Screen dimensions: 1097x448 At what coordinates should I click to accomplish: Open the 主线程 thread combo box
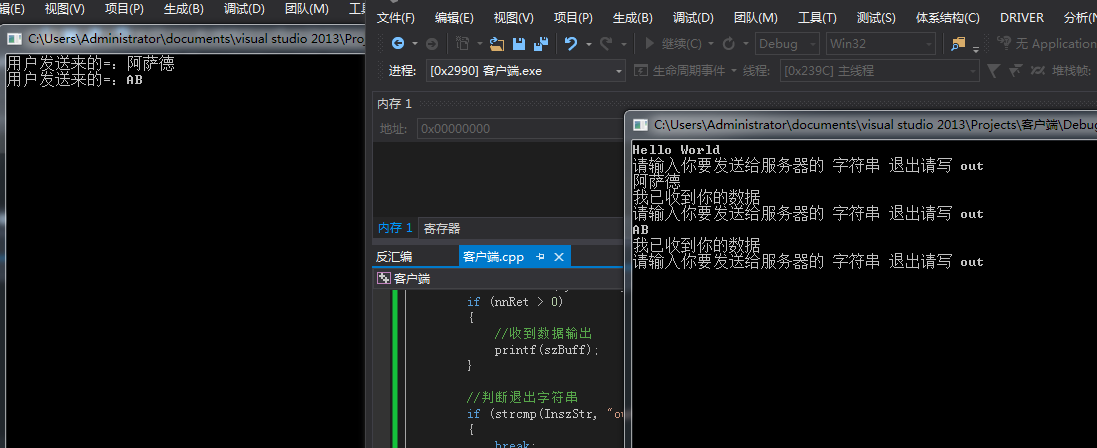pos(880,71)
